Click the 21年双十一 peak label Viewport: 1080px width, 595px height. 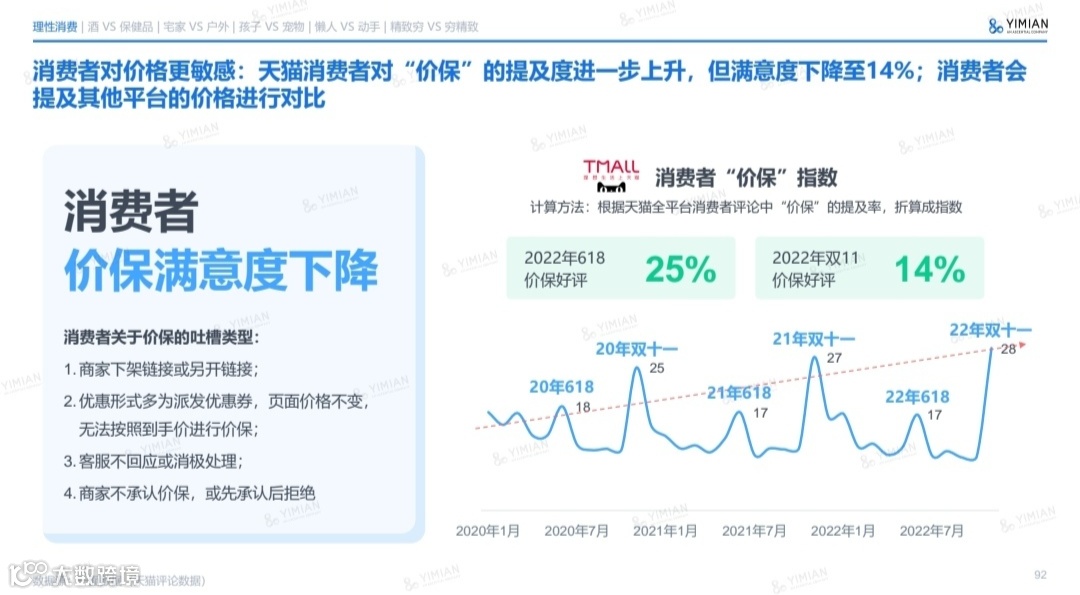click(x=813, y=340)
